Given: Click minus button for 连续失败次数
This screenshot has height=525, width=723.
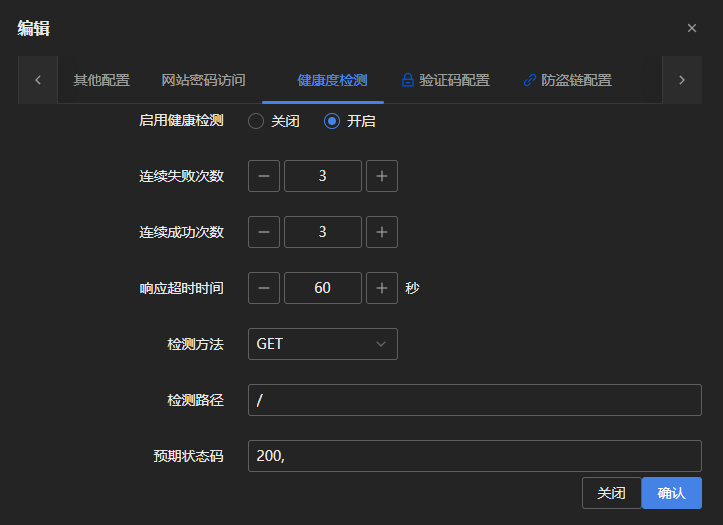Looking at the screenshot, I should 264,176.
